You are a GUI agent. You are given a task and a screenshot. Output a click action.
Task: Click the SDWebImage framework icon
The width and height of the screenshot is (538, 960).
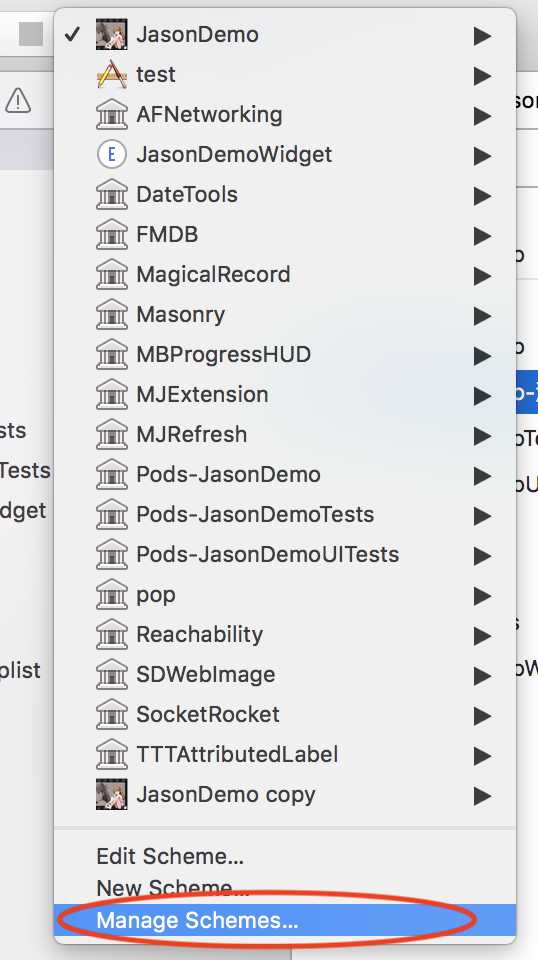point(111,674)
